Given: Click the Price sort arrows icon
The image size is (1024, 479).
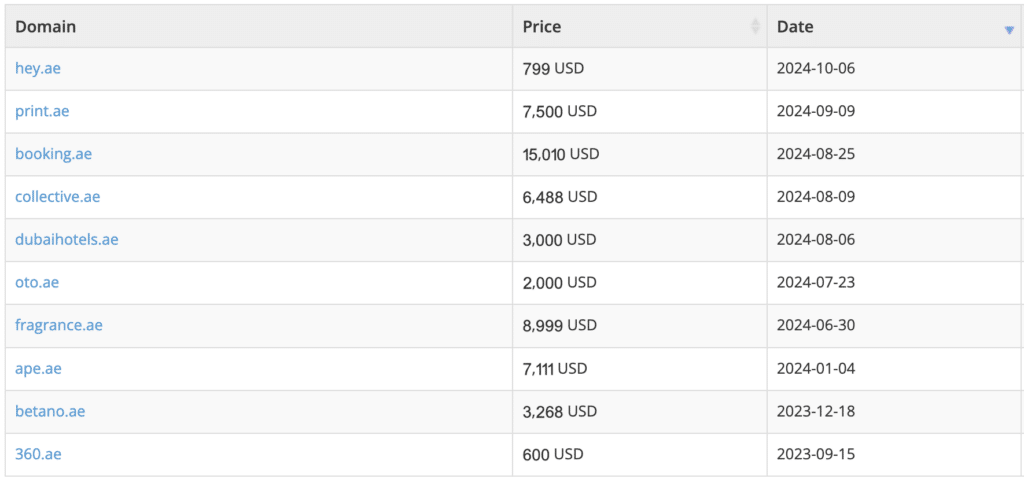Looking at the screenshot, I should (755, 27).
